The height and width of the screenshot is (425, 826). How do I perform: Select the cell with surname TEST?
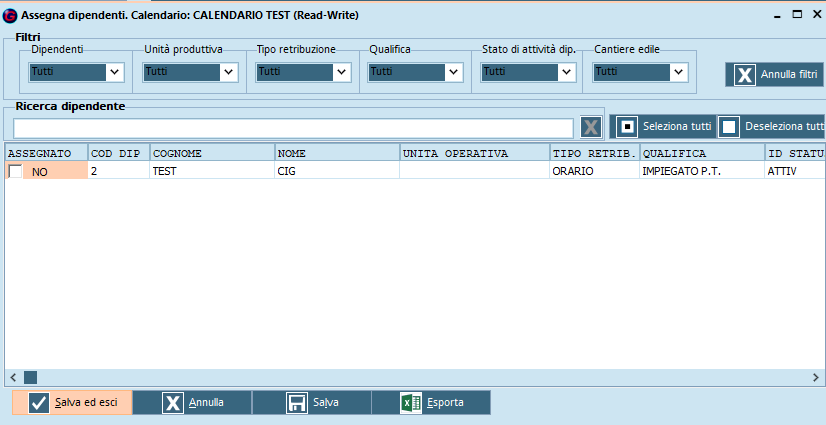point(212,171)
